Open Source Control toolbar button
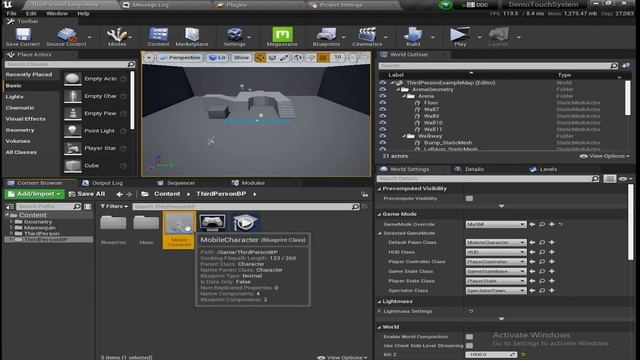The width and height of the screenshot is (640, 360). point(66,37)
